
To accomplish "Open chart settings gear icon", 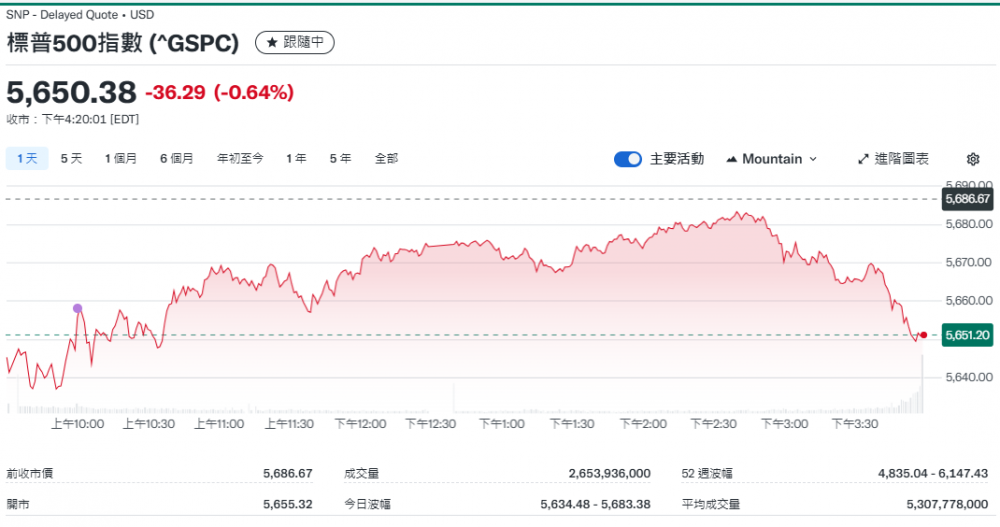I will click(973, 159).
